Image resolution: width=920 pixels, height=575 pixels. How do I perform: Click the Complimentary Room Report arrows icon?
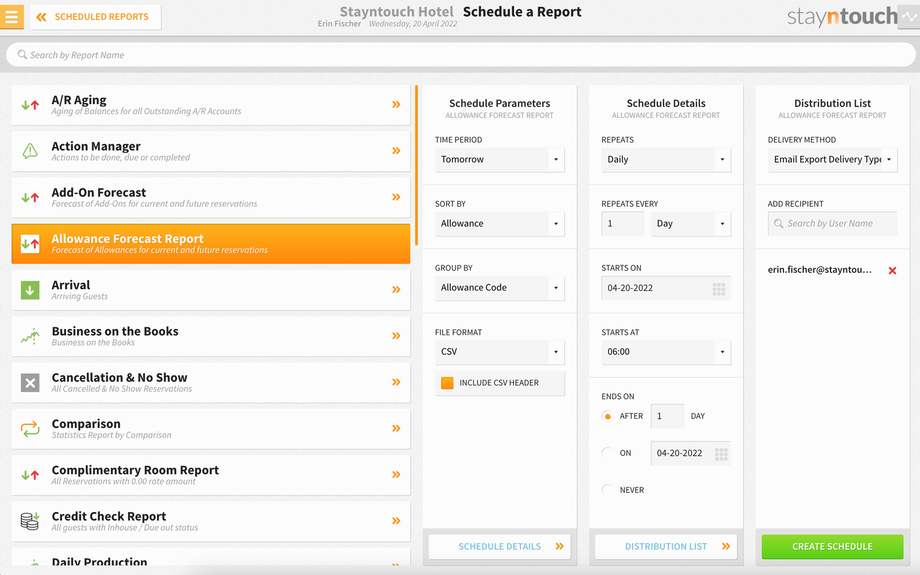[x=30, y=475]
